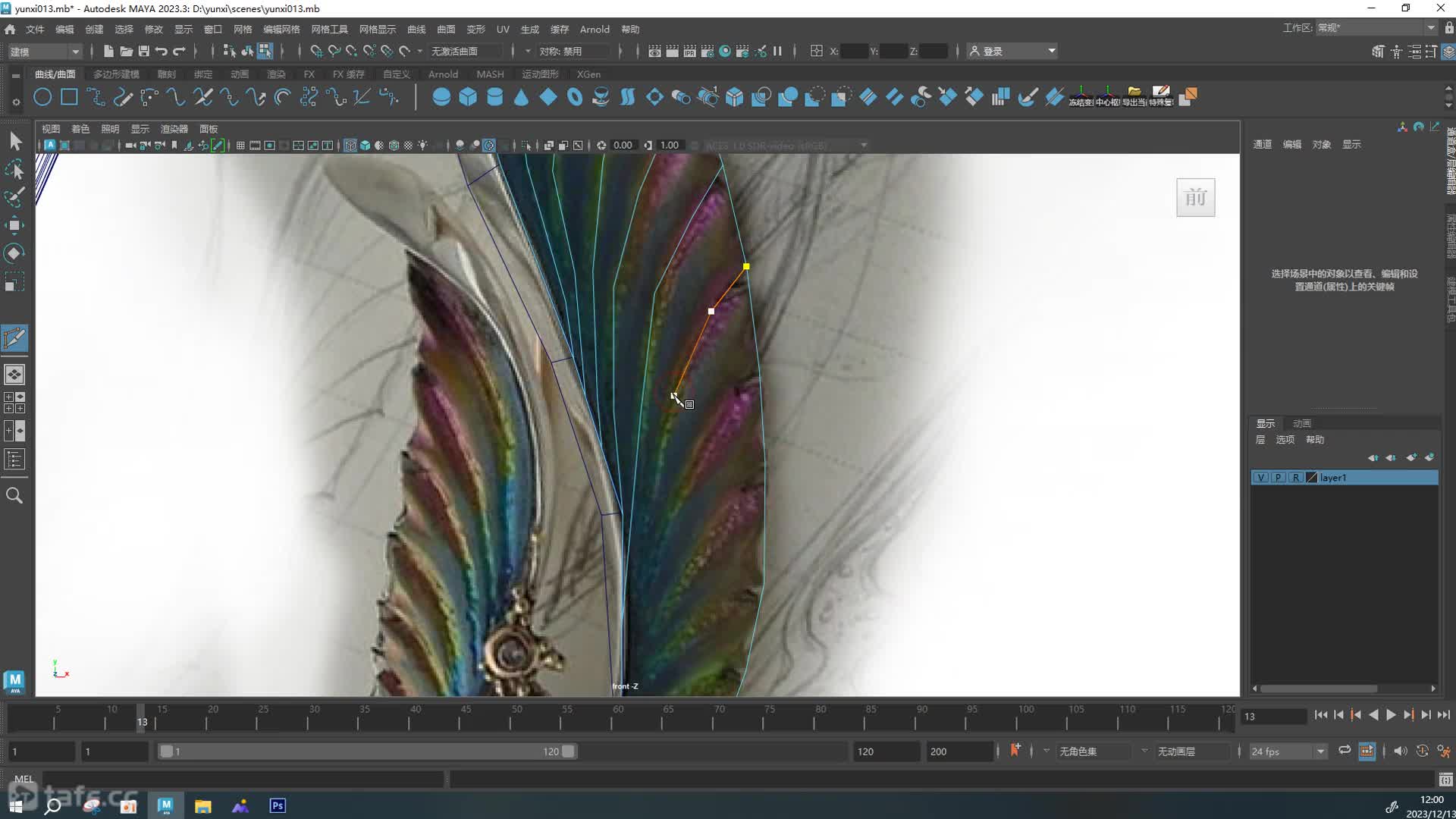1456x819 pixels.
Task: Open the search icon in the left sidebar
Action: click(14, 495)
